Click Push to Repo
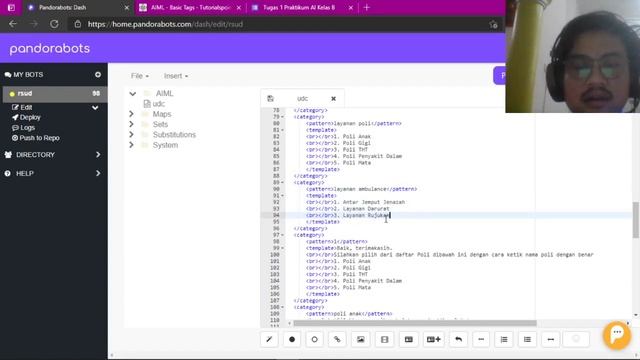The image size is (640, 360). pyautogui.click(x=36, y=138)
